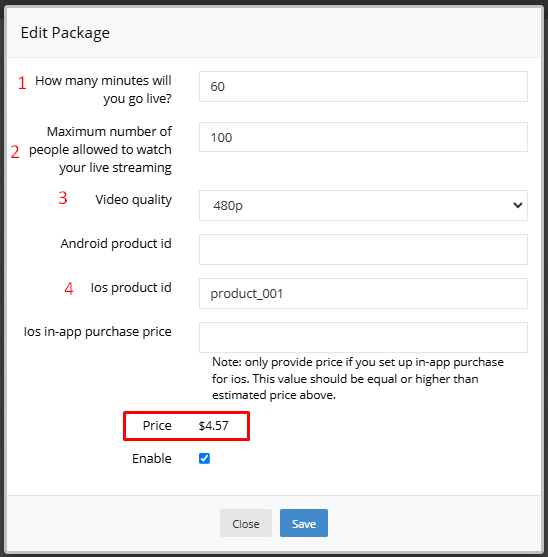The width and height of the screenshot is (548, 557).
Task: Click the minutes field showing 60
Action: [x=363, y=86]
